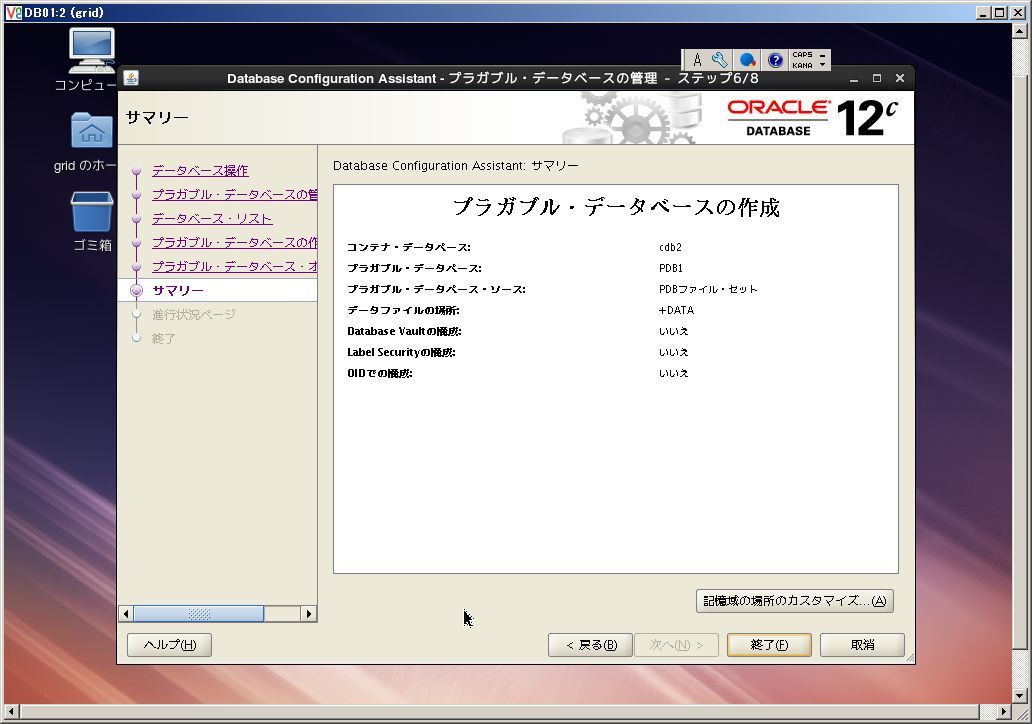Go to プラガブル・データベースの作成 step link
The image size is (1032, 724).
pos(234,242)
